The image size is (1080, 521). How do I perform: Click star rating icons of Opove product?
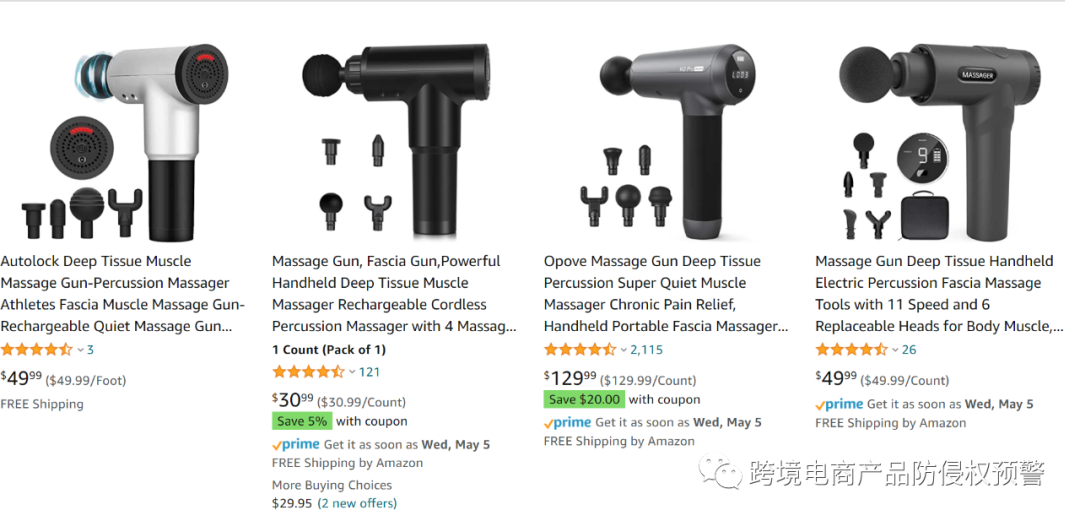pyautogui.click(x=580, y=349)
